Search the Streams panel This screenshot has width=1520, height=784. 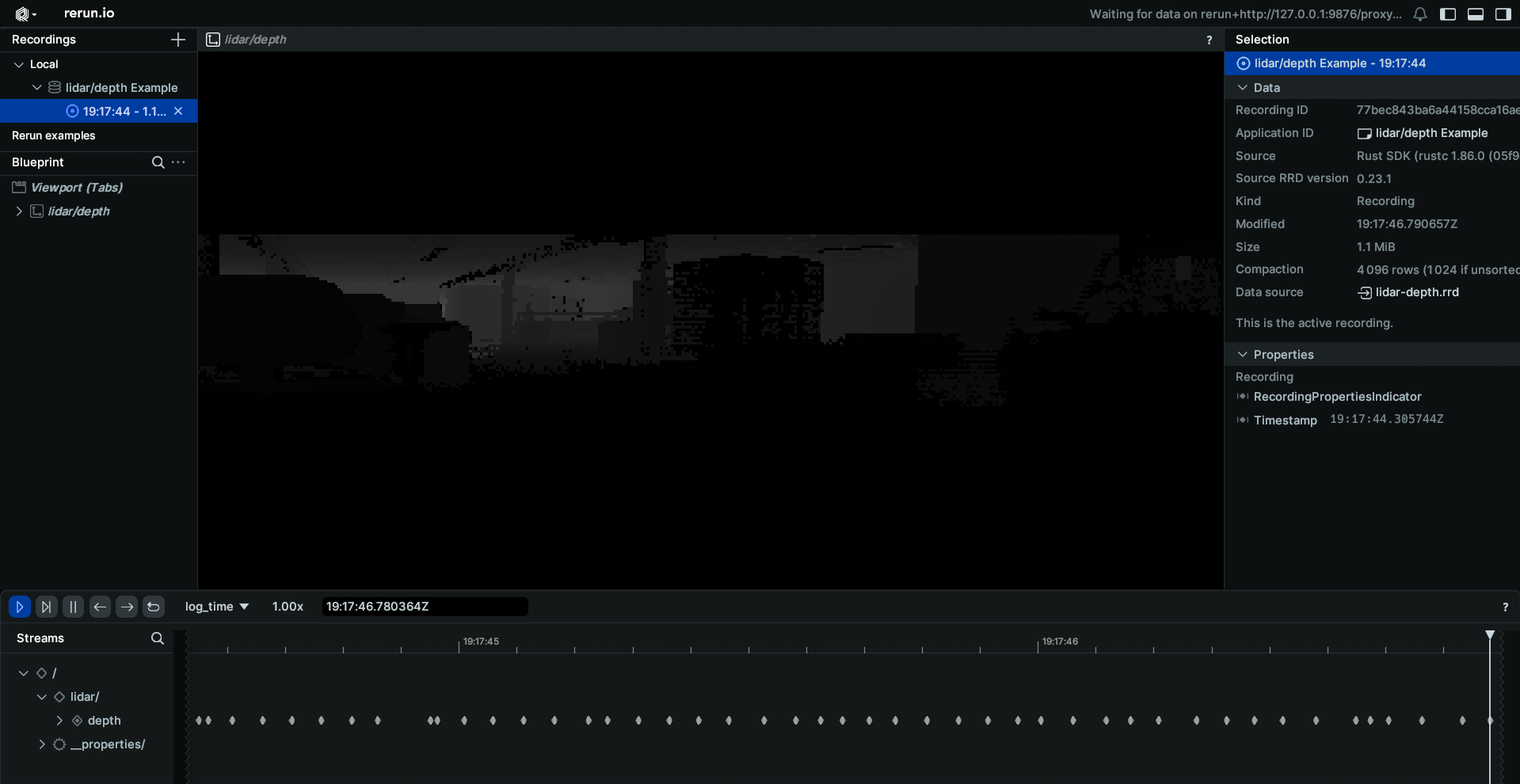[x=157, y=638]
